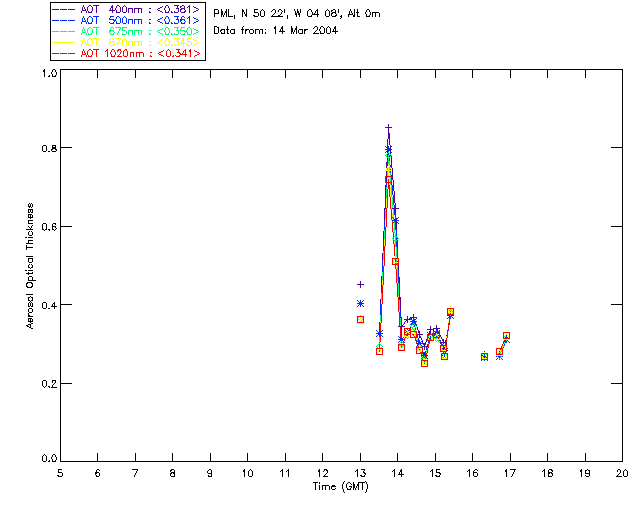The image size is (640, 512).
Task: Click the red square marker near hour 15.4
Action: click(x=450, y=312)
